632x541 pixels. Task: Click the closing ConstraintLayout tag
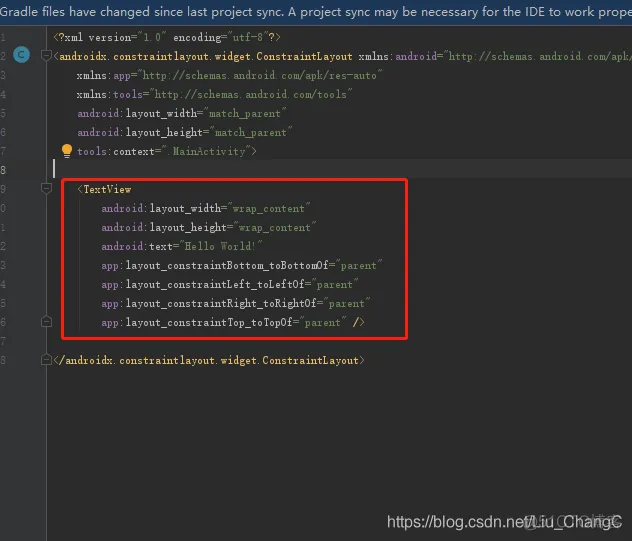[209, 360]
